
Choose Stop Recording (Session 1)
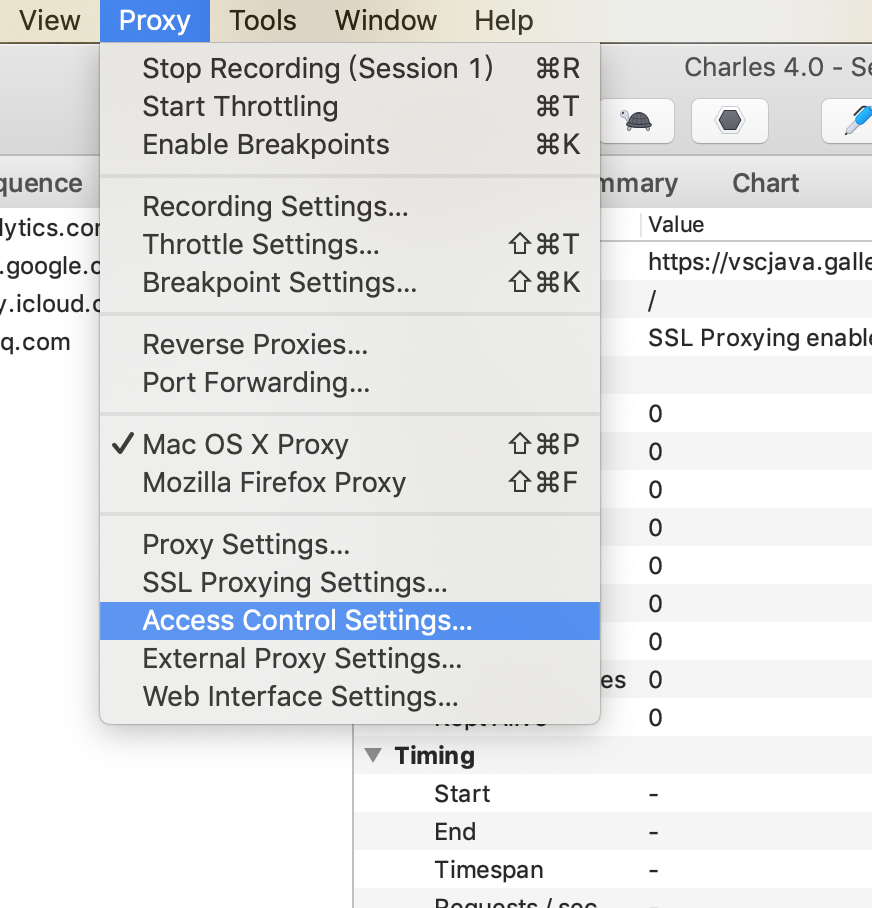tap(350, 68)
